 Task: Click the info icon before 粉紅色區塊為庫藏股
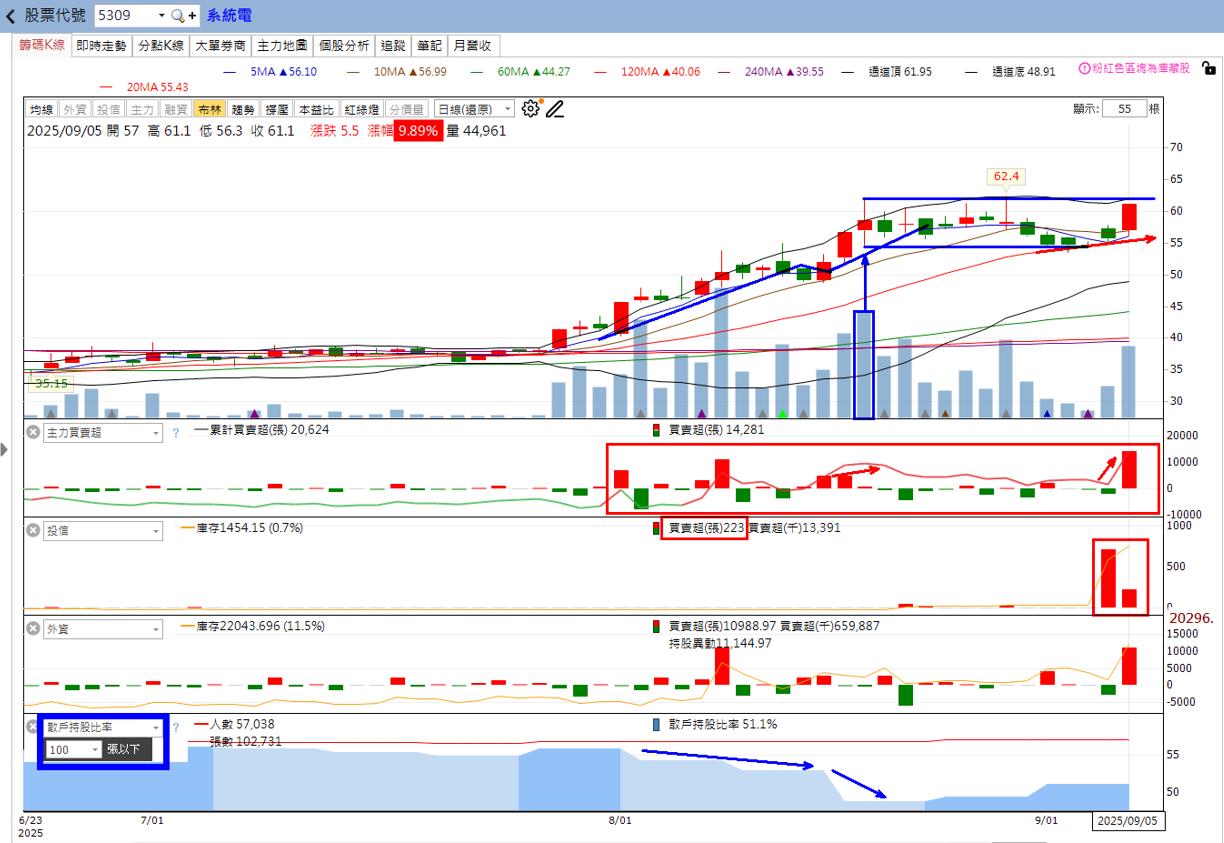(x=1083, y=66)
